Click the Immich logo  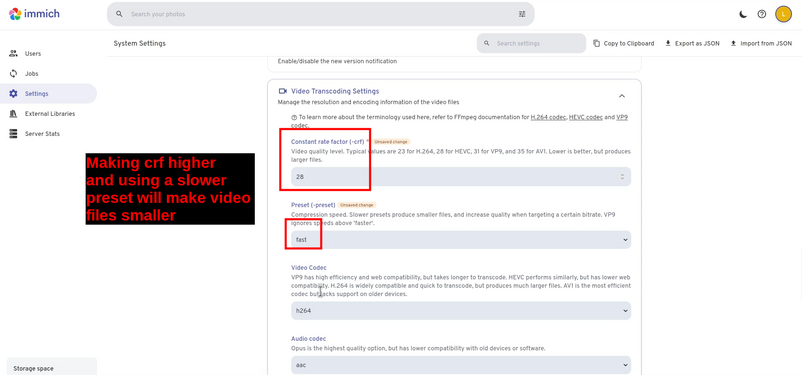(x=34, y=14)
